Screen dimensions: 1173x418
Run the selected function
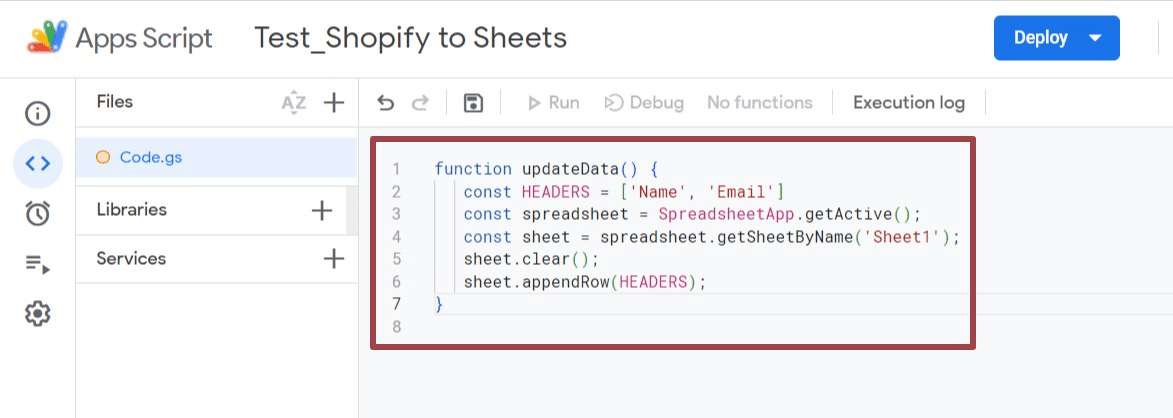click(554, 102)
